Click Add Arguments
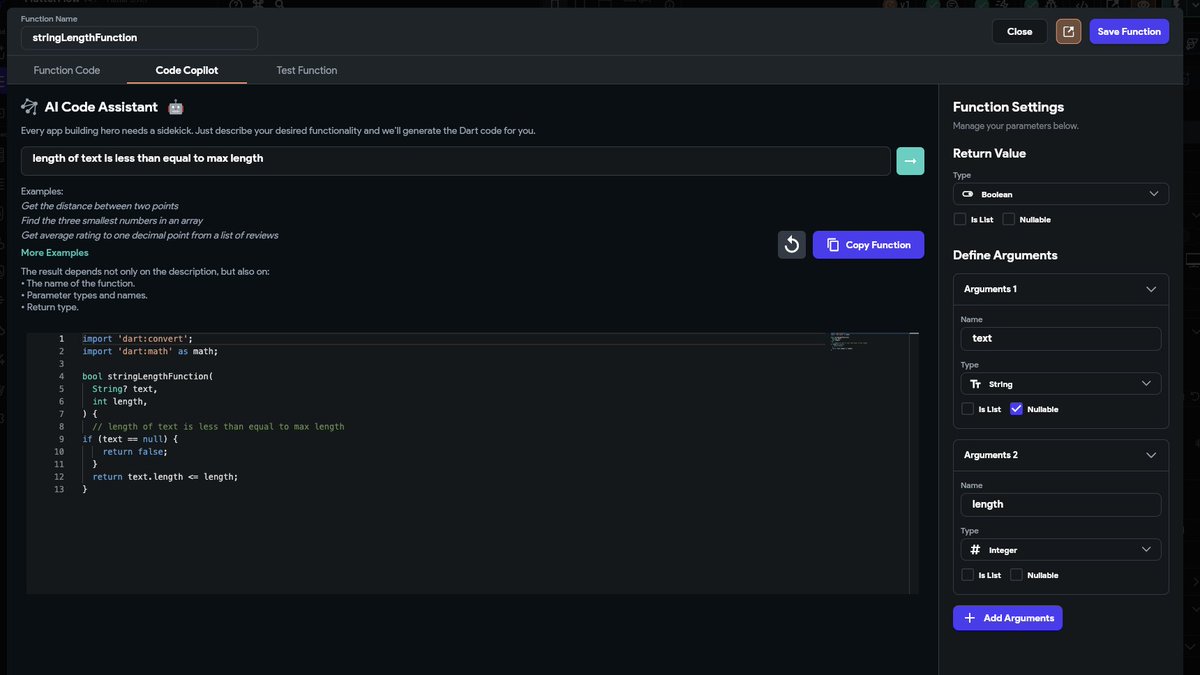 point(1007,618)
